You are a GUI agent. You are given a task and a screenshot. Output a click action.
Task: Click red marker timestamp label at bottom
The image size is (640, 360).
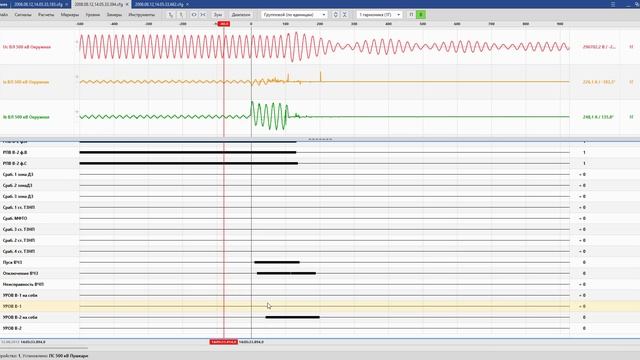pyautogui.click(x=224, y=342)
